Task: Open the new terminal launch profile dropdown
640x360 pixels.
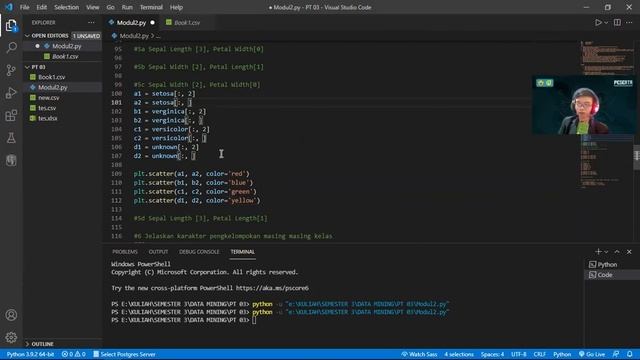Action: coord(606,252)
